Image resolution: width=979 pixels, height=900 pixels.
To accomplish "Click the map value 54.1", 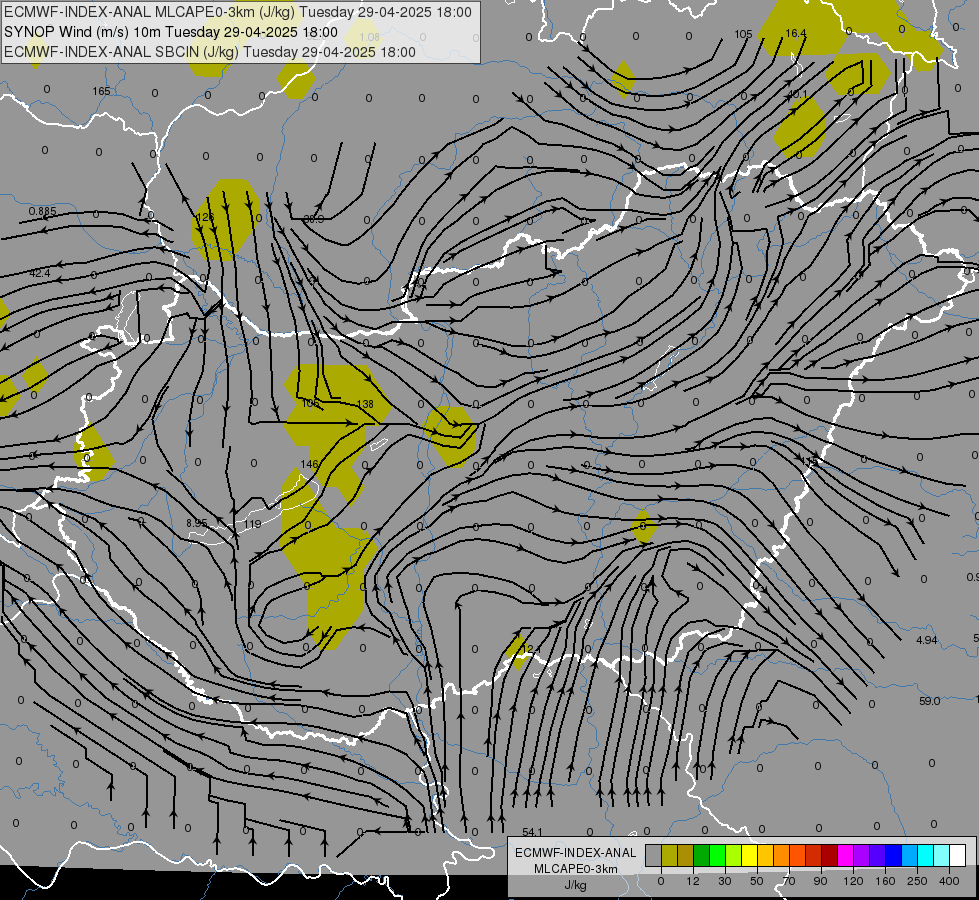I will click(533, 832).
